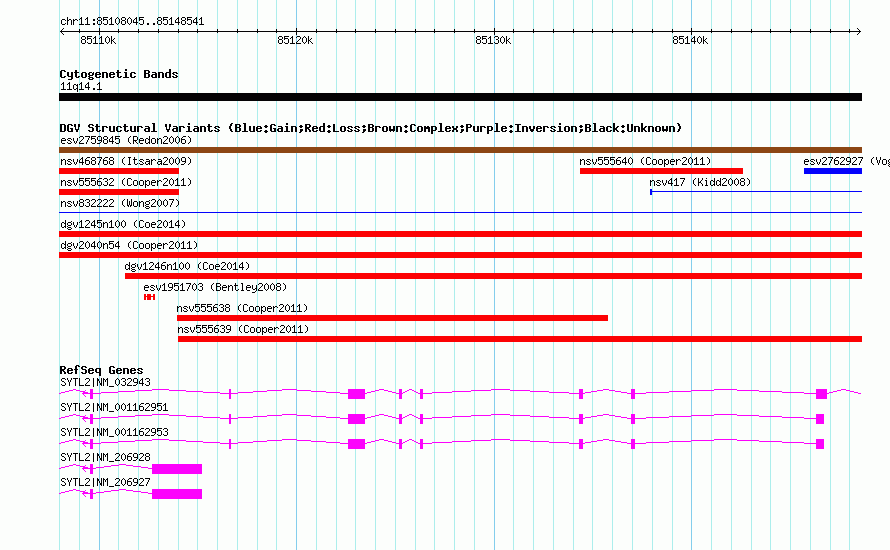890x550 pixels.
Task: Click the wide exon of NM_032943 near 85123k
Action: [356, 394]
